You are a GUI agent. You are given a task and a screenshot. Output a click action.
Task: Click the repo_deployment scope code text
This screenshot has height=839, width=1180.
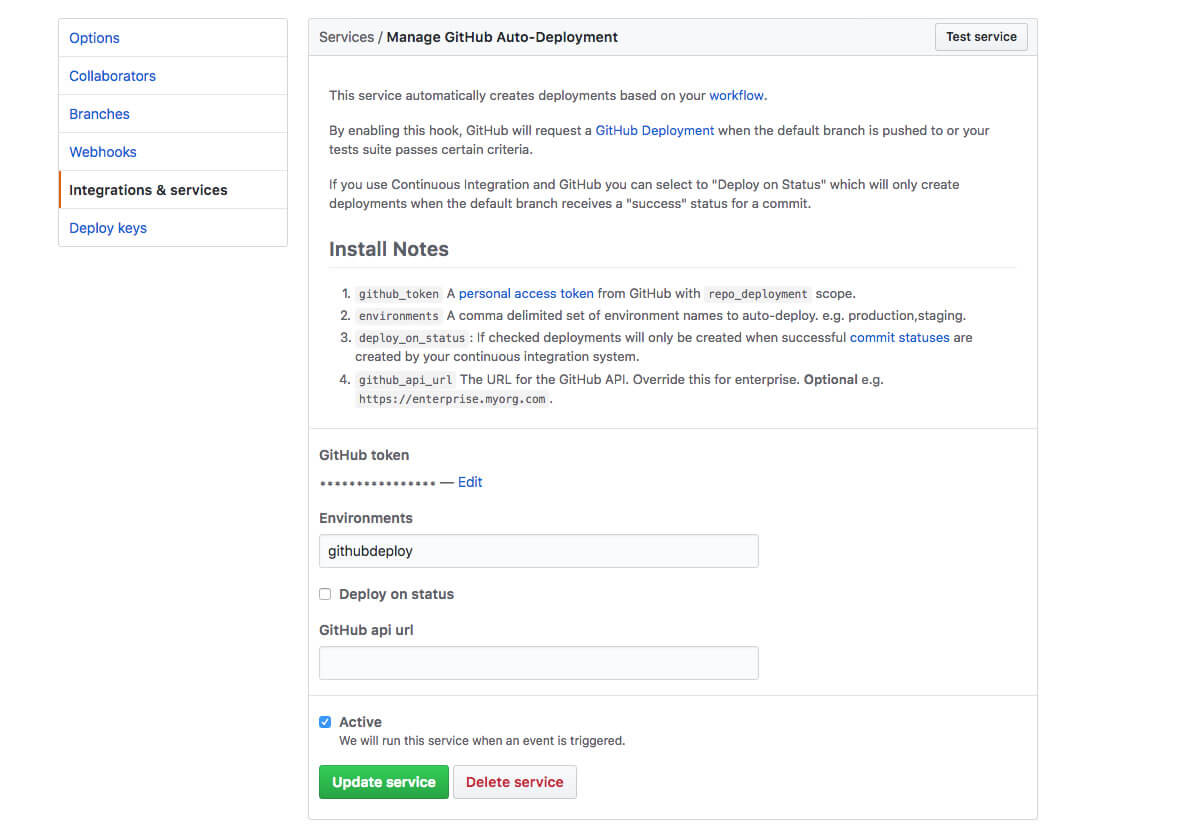(758, 294)
